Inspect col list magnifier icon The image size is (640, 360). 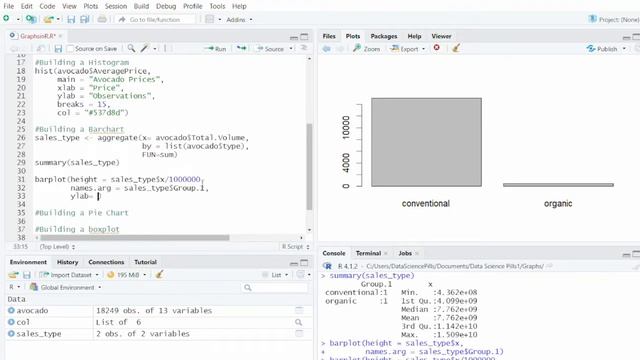tap(299, 322)
